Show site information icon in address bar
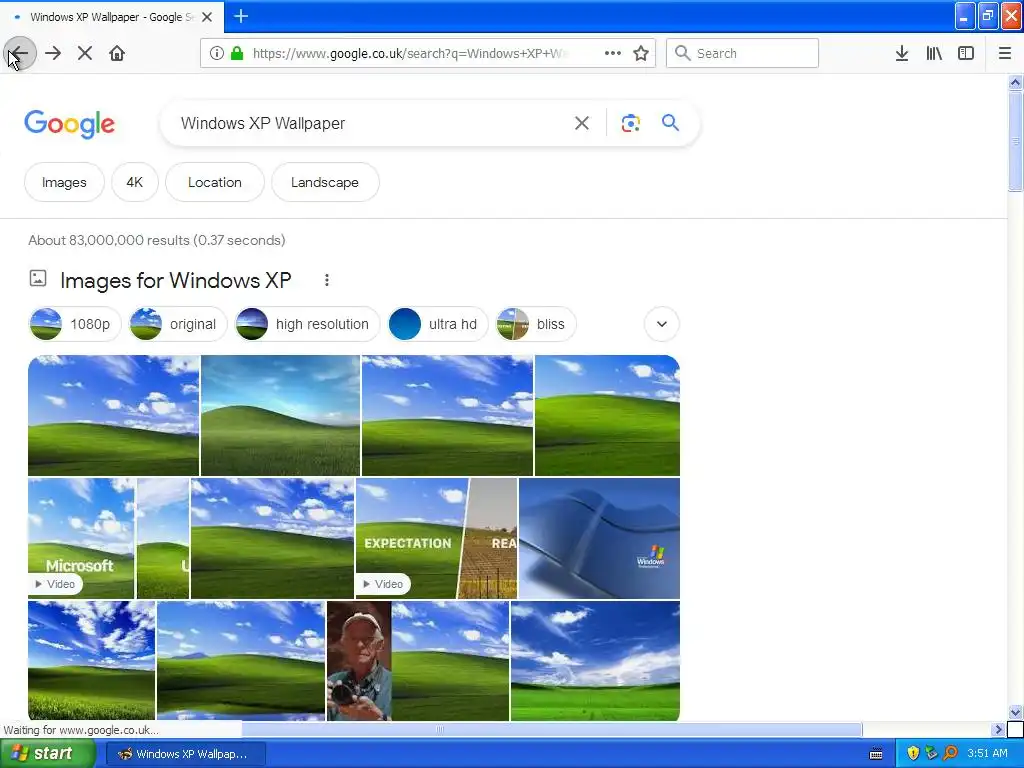Screen dimensions: 1024x768 point(216,54)
